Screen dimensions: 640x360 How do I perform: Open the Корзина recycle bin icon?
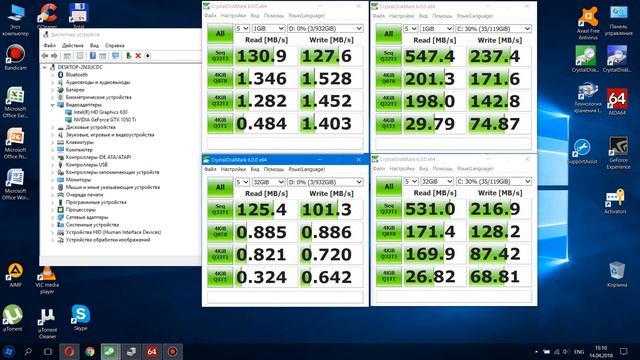pos(617,275)
